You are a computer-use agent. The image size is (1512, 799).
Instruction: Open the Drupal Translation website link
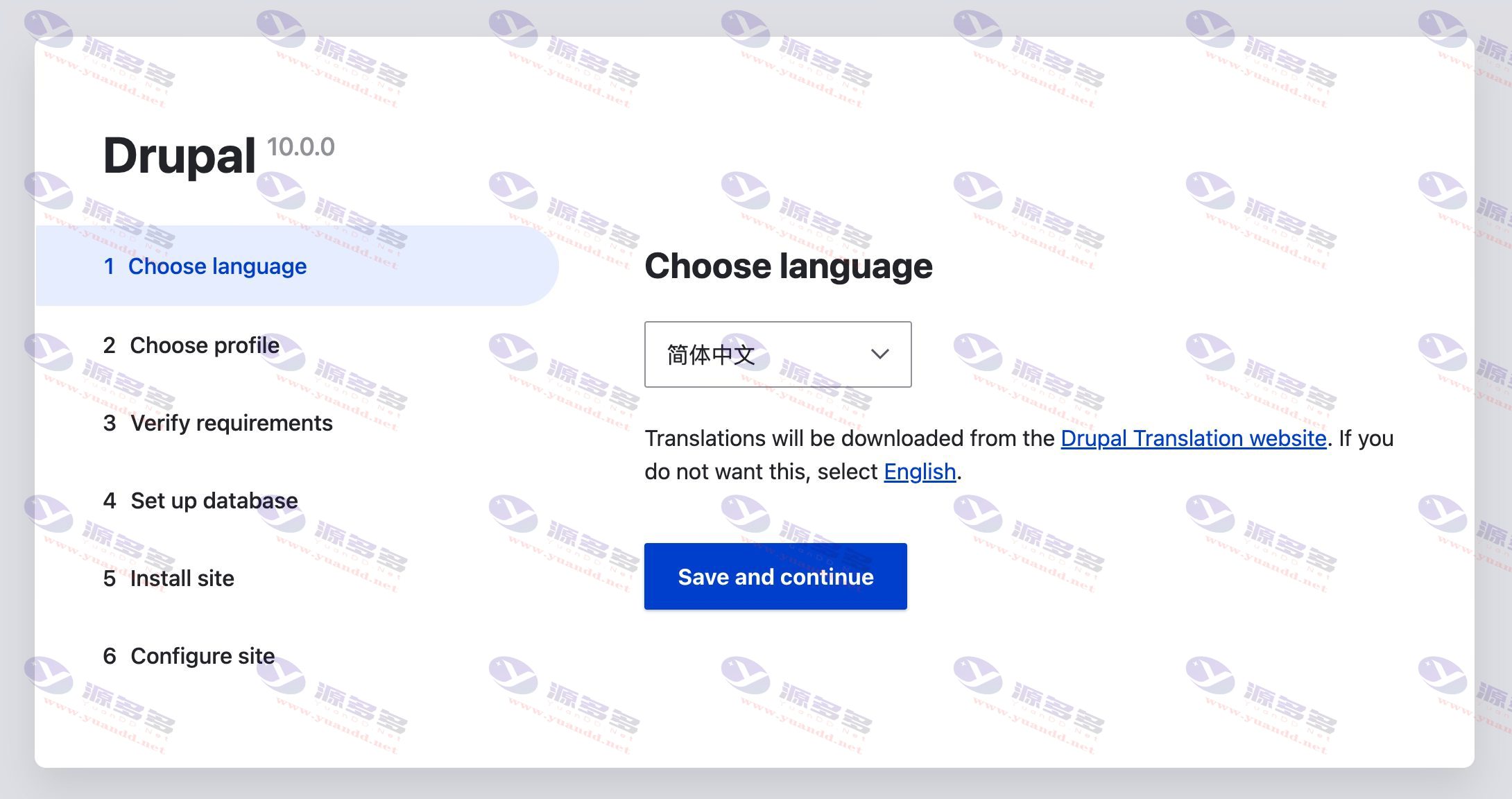point(1194,438)
